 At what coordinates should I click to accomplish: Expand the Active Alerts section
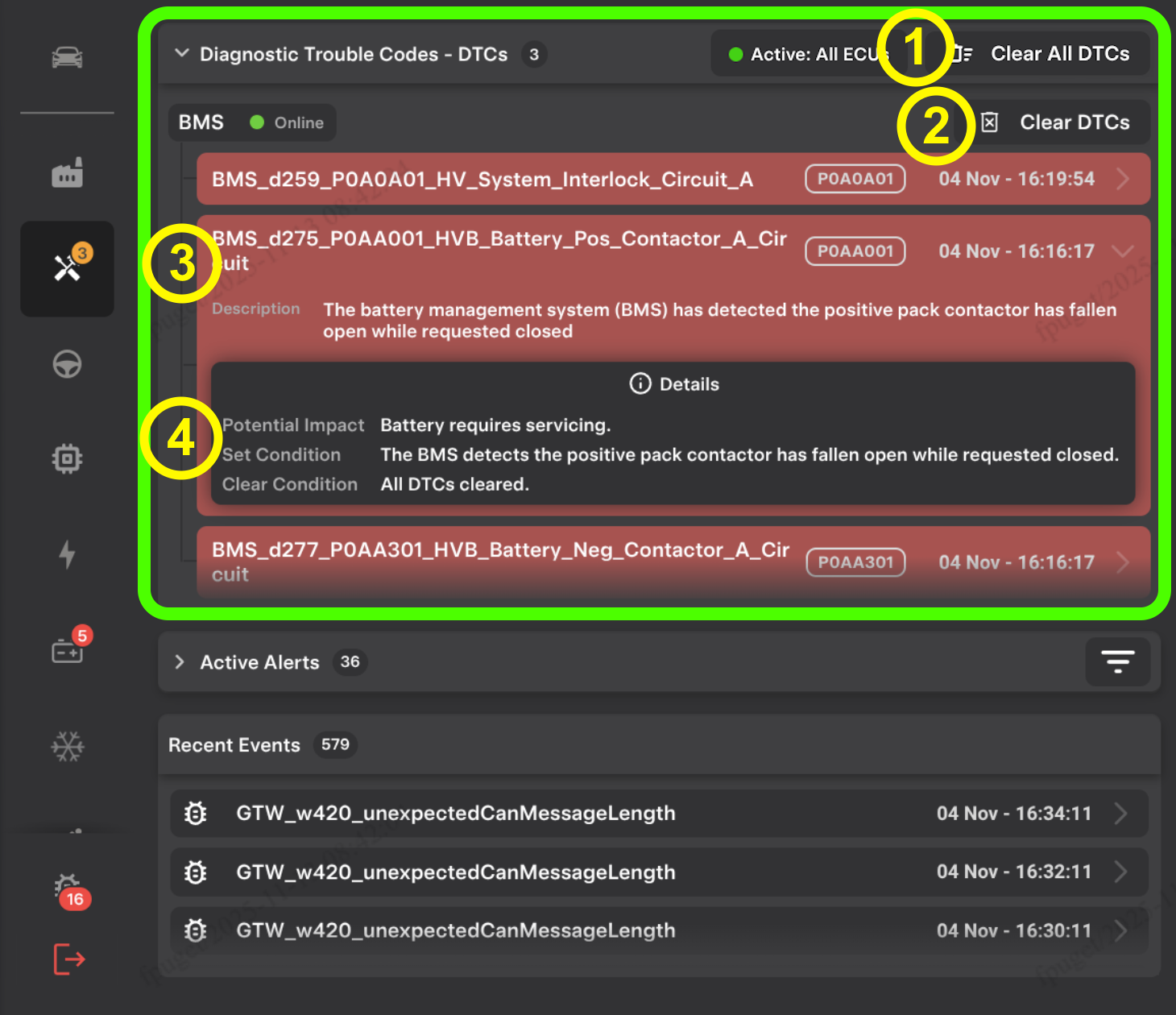(x=180, y=662)
